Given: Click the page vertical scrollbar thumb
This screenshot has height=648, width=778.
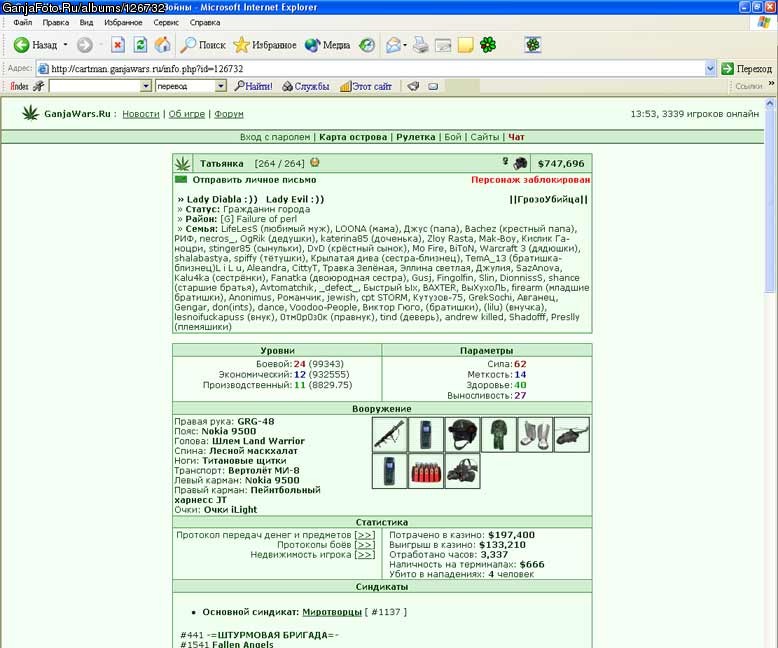Looking at the screenshot, I should [770, 202].
